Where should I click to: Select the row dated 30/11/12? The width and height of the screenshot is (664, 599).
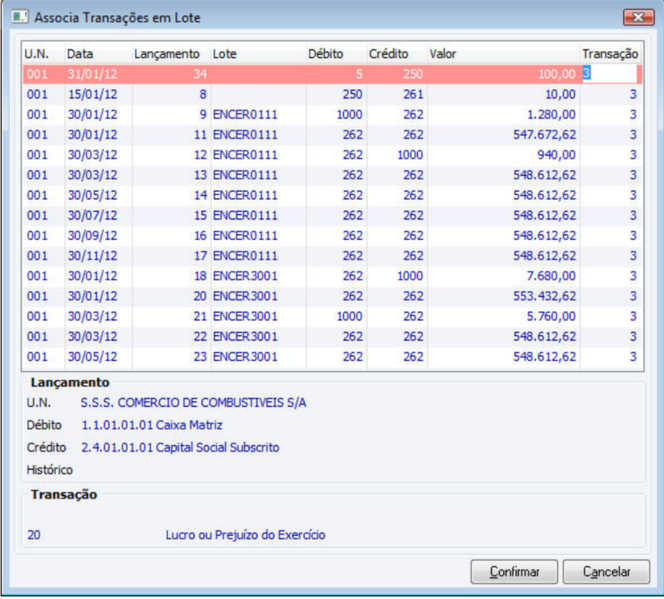(x=332, y=256)
